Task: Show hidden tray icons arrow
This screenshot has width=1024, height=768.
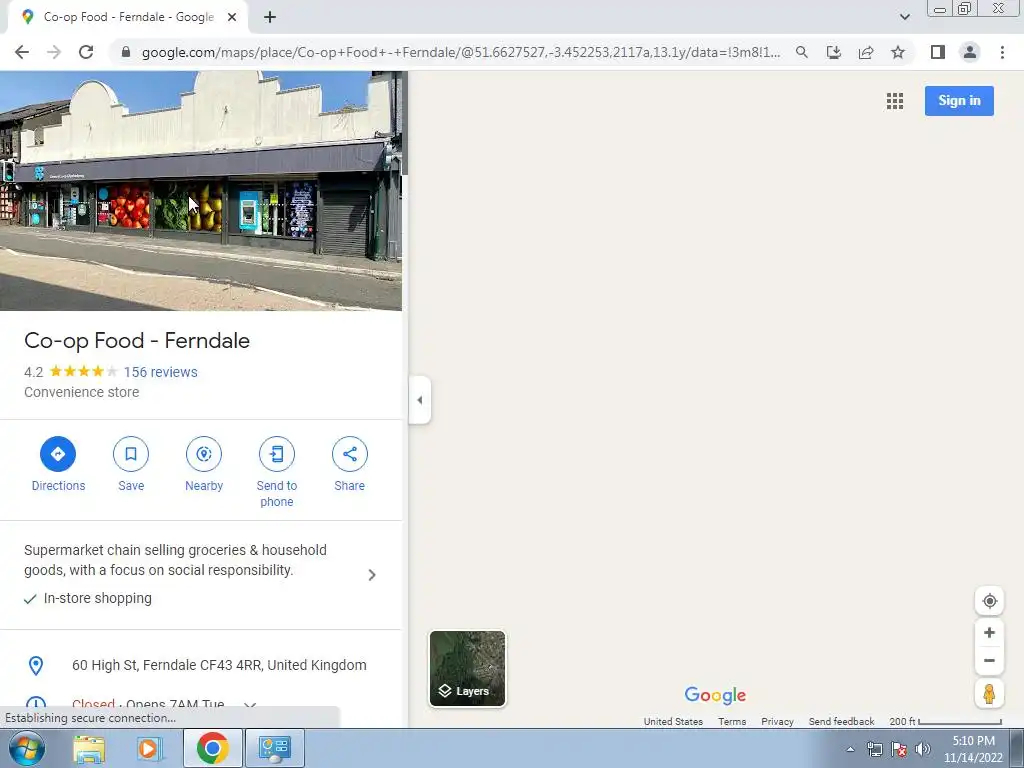Action: 850,749
